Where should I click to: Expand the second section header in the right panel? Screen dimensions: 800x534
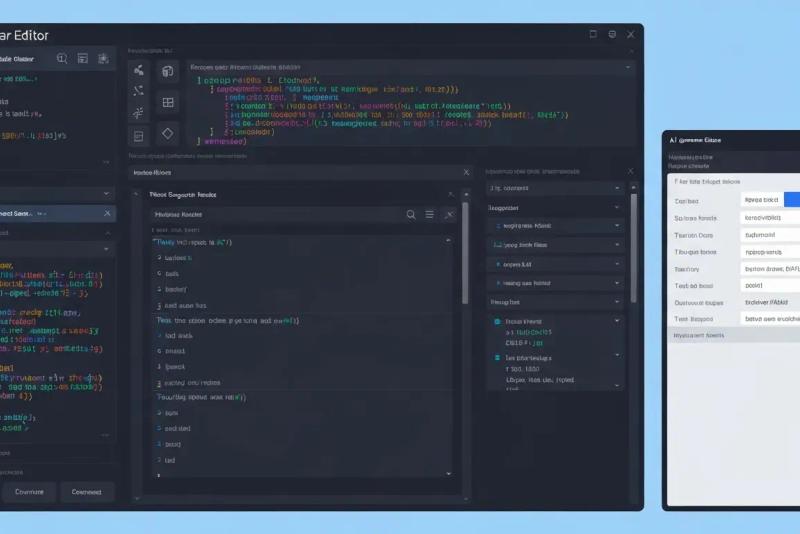555,208
